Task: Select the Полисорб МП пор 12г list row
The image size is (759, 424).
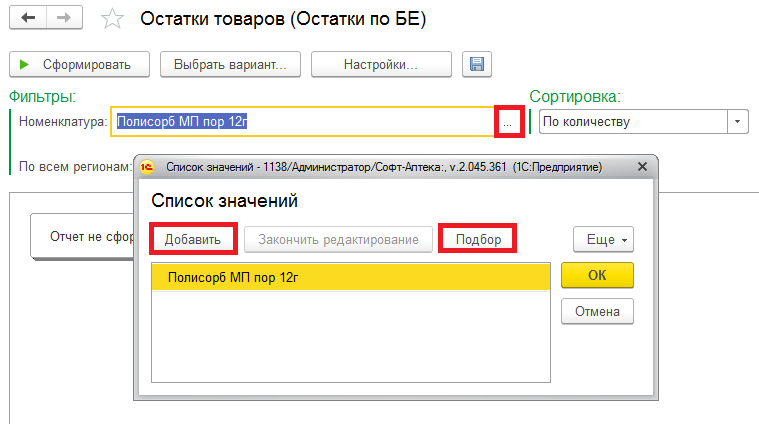Action: [350, 277]
